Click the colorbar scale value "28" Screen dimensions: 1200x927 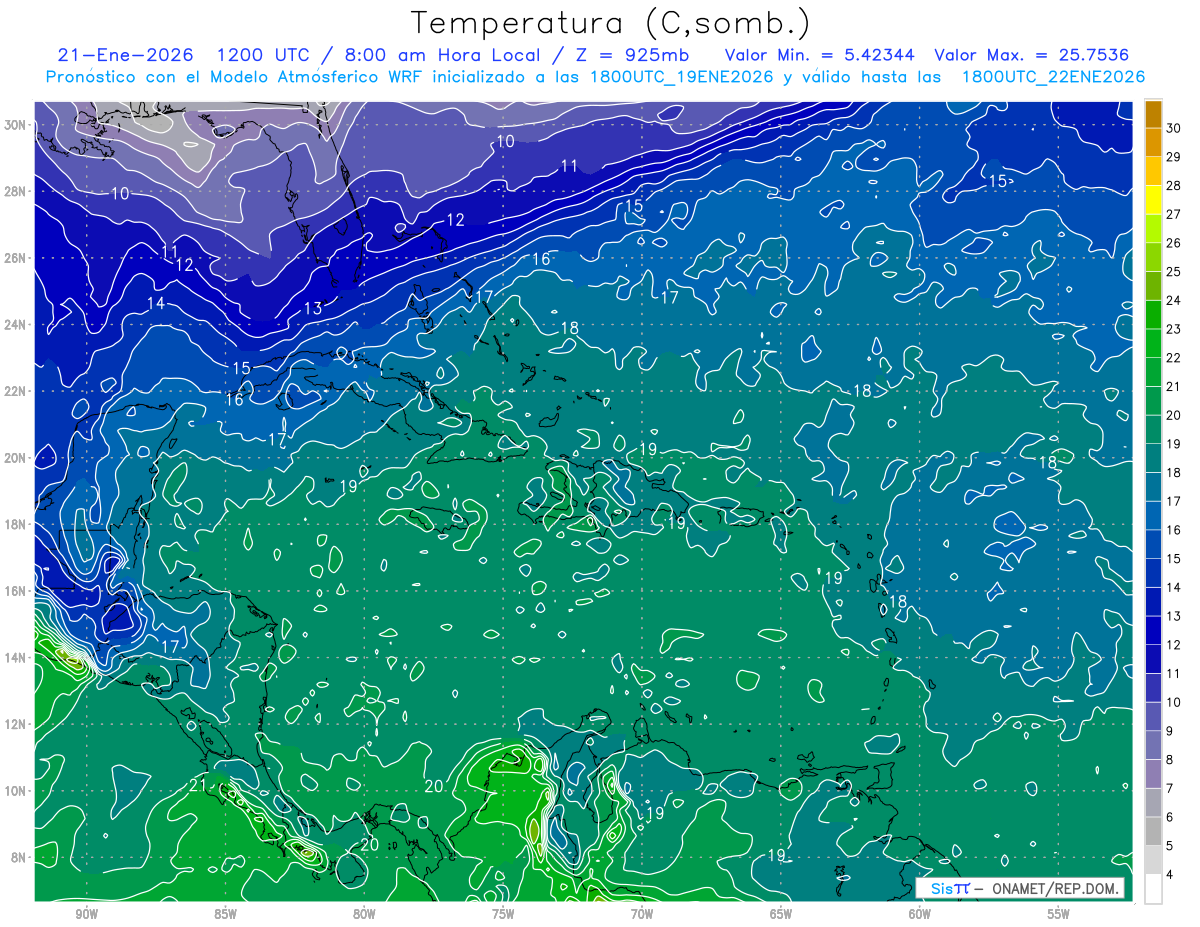point(1174,185)
